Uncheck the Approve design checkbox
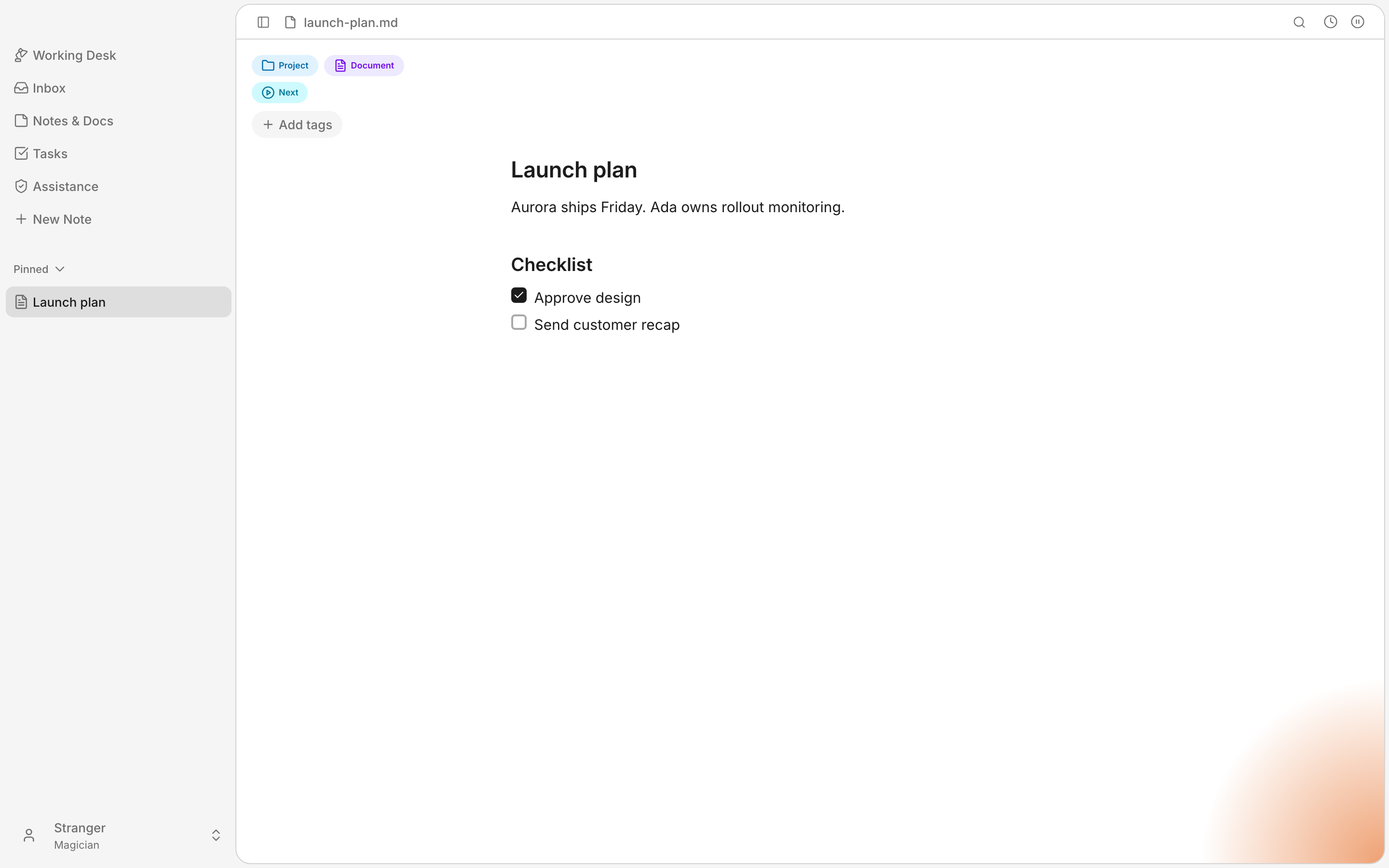This screenshot has width=1389, height=868. point(519,296)
